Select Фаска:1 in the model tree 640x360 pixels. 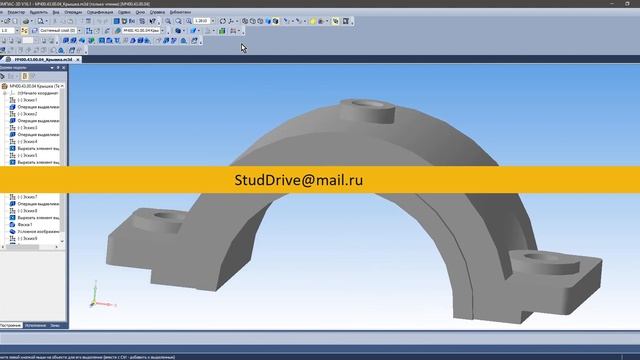[24, 224]
